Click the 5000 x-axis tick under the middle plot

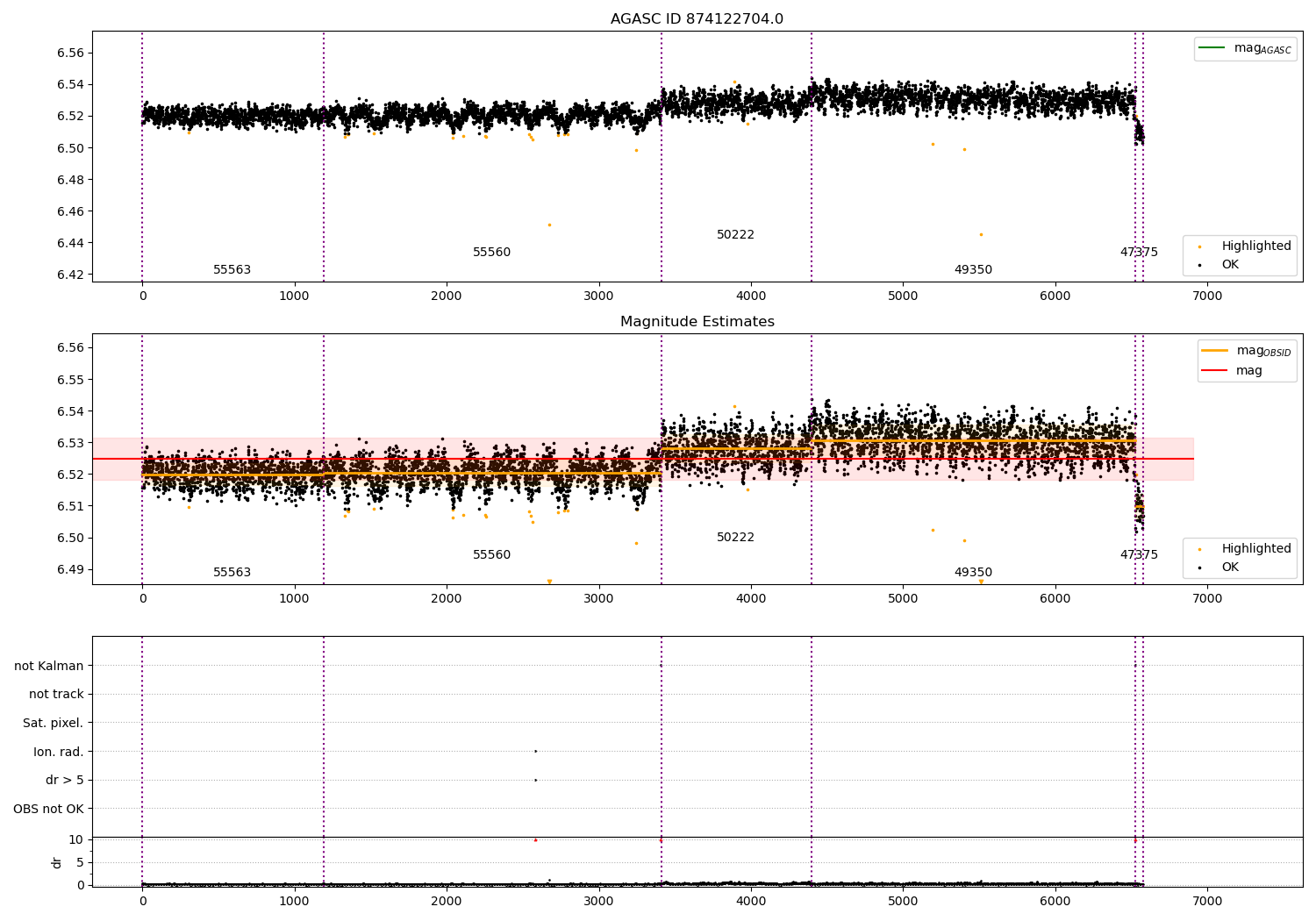903,599
